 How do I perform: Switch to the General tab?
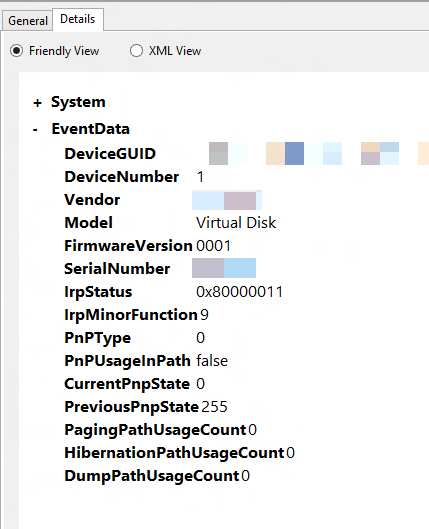point(28,21)
